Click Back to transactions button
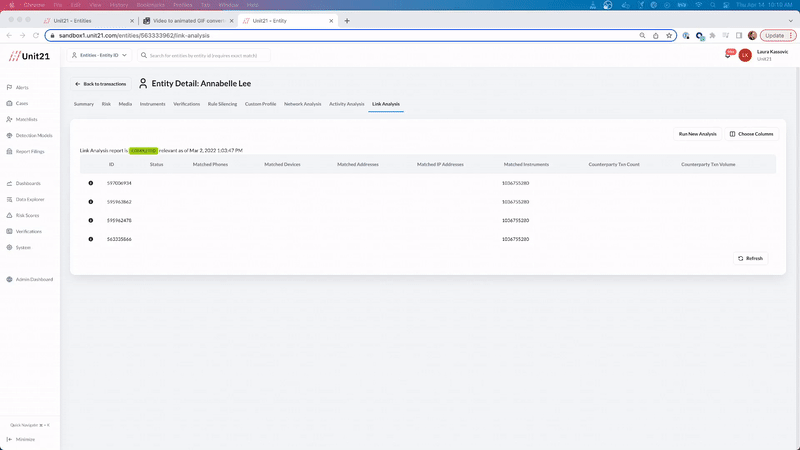Viewport: 800px width, 450px height. tap(101, 84)
